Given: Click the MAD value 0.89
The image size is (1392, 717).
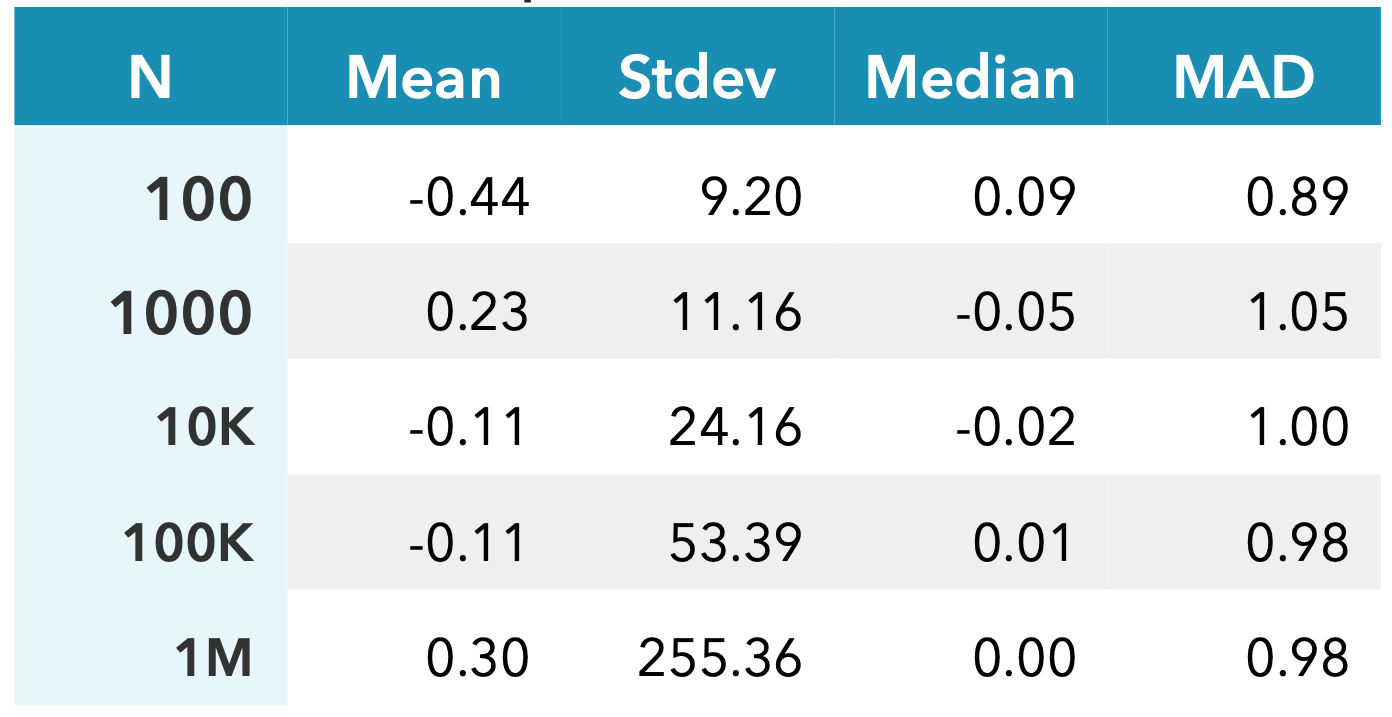Looking at the screenshot, I should (x=1298, y=199).
